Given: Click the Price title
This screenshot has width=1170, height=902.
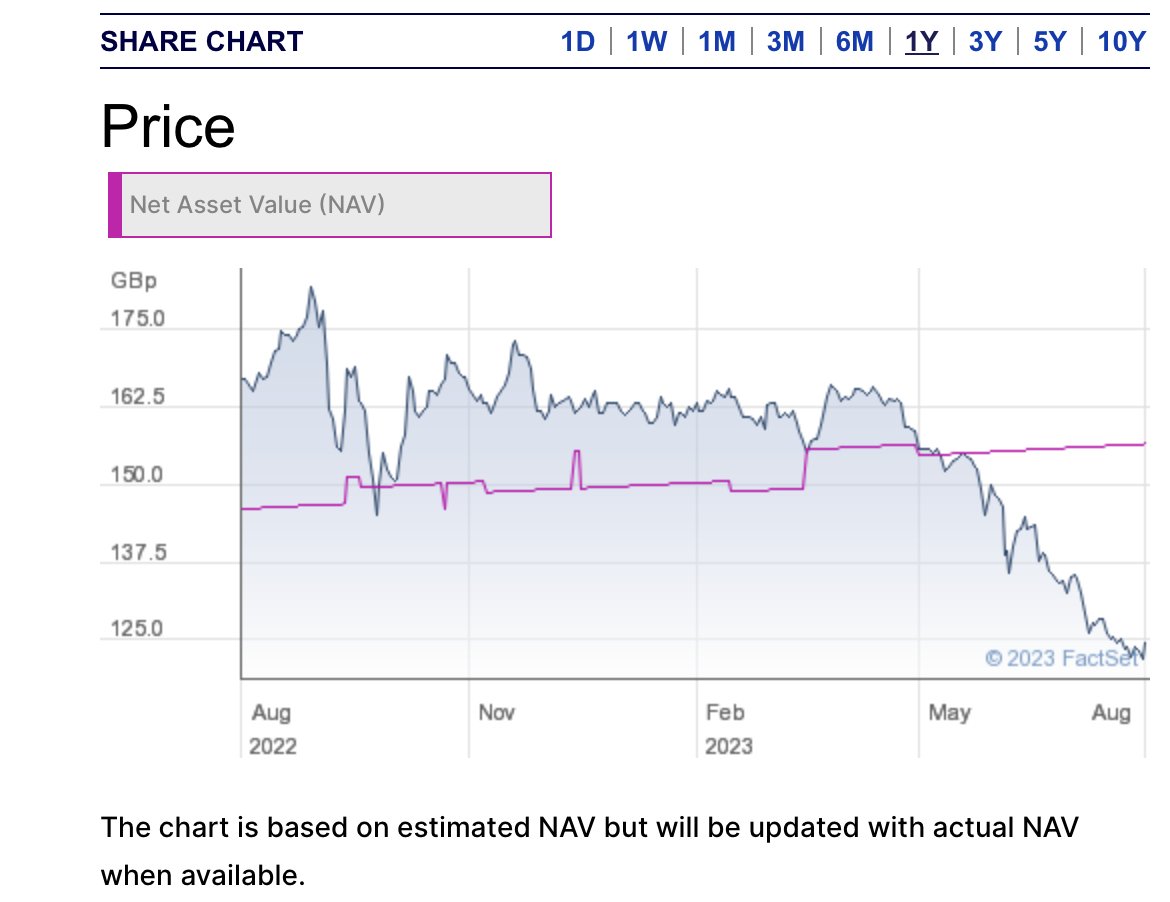Looking at the screenshot, I should point(168,126).
